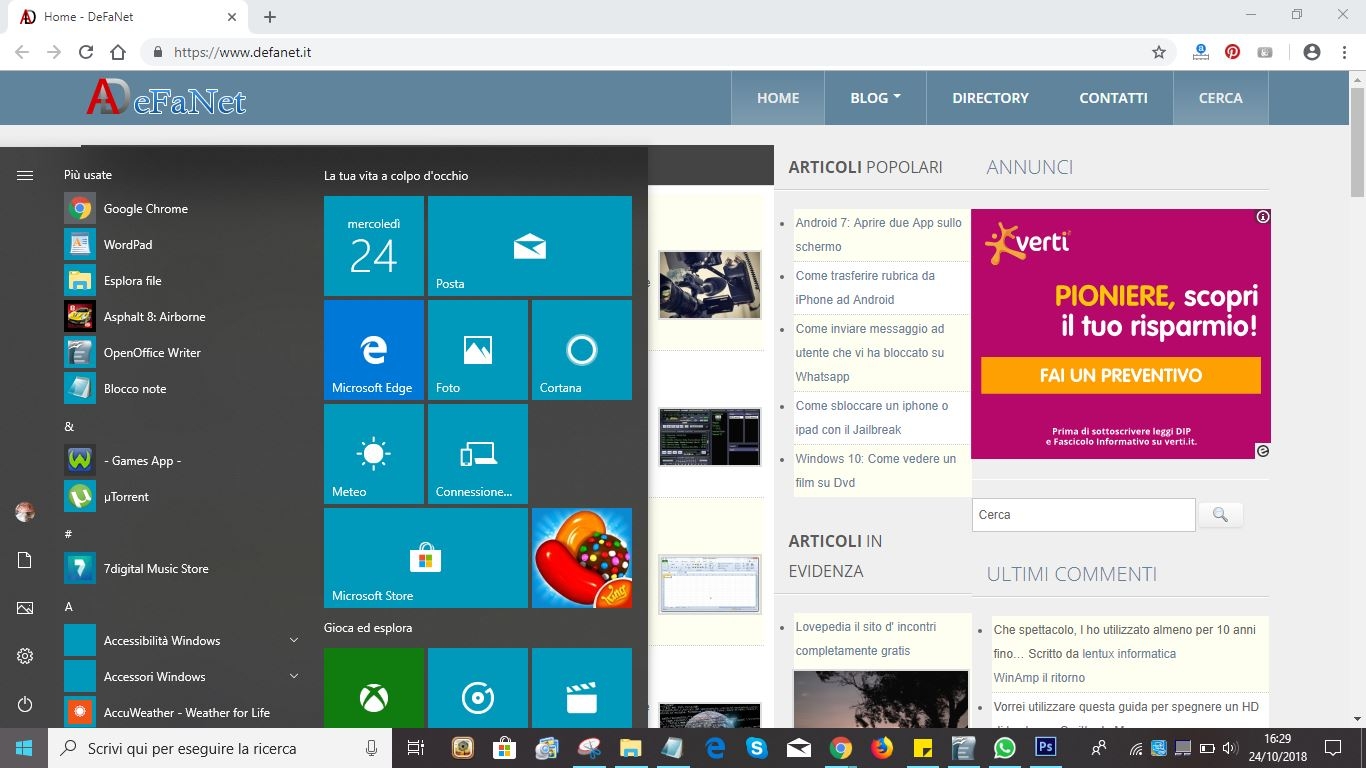Open the Microsoft Edge tile
This screenshot has width=1366, height=768.
[374, 350]
